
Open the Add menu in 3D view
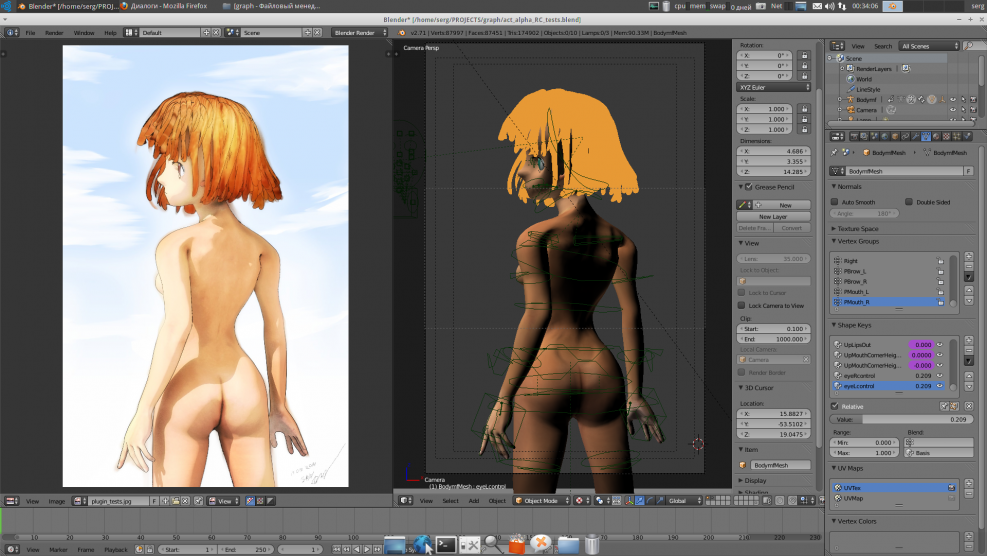click(x=473, y=501)
